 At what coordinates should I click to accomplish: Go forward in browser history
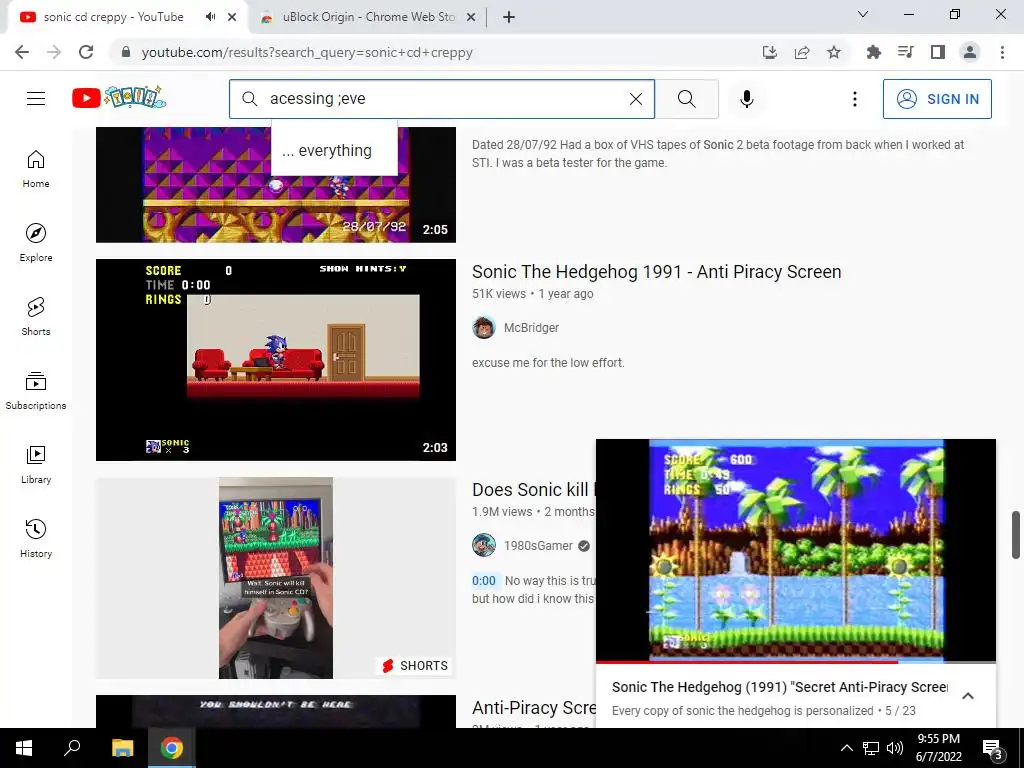pyautogui.click(x=54, y=52)
